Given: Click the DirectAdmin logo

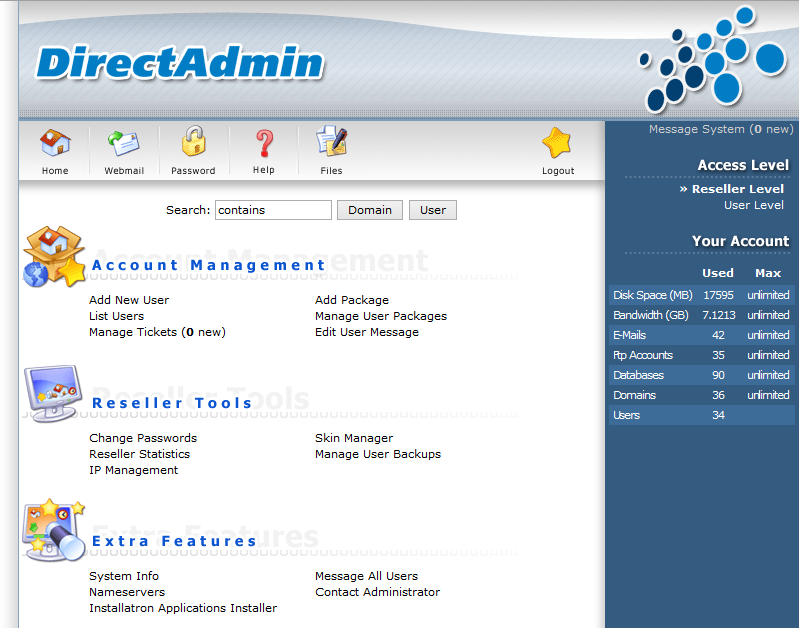Looking at the screenshot, I should (180, 63).
